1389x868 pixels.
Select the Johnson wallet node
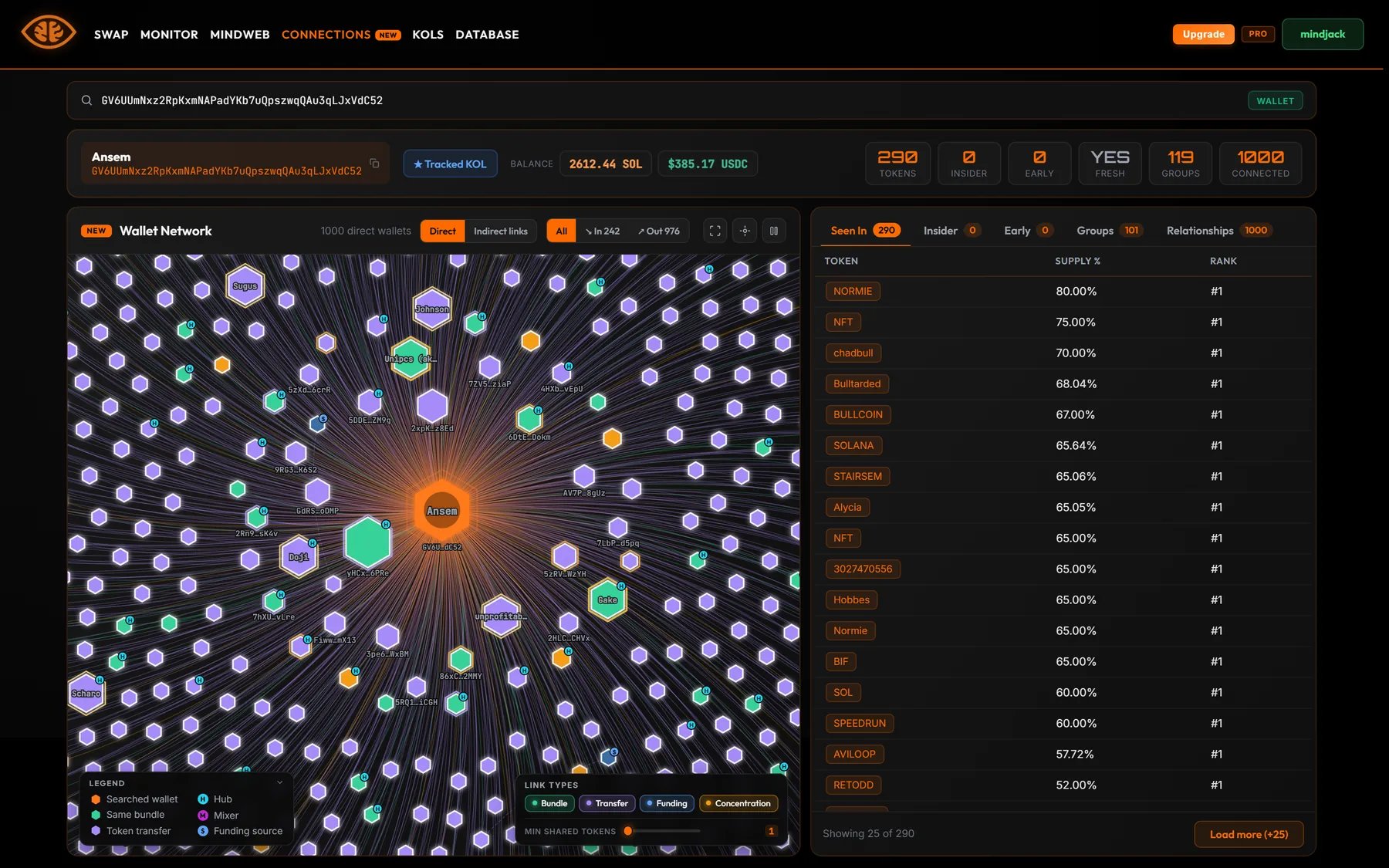coord(432,309)
